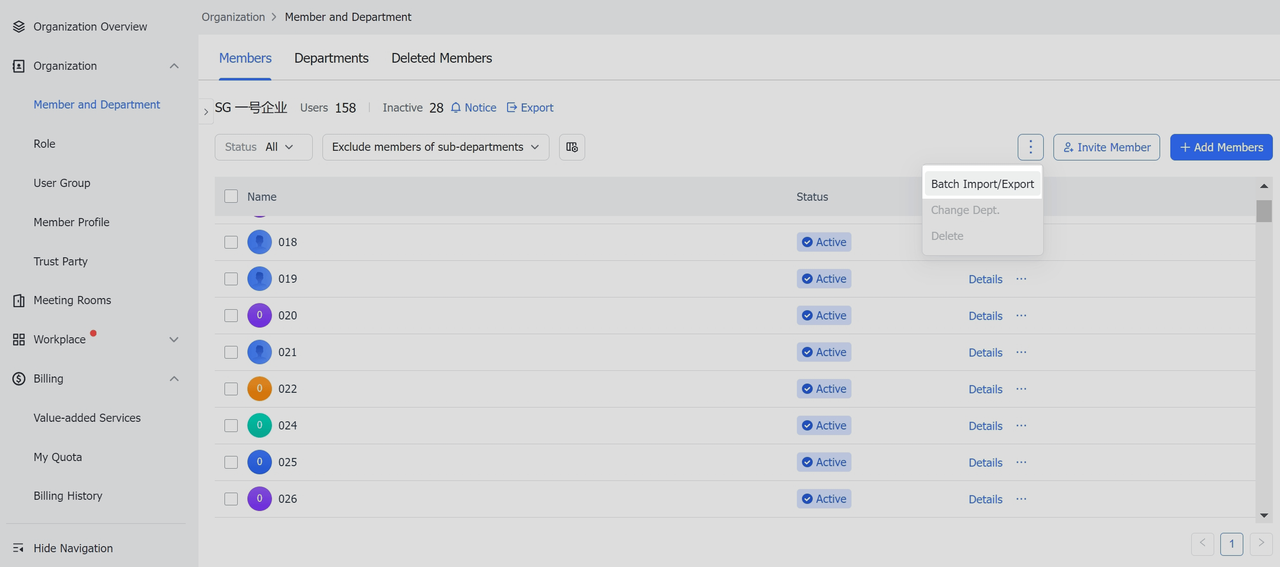Check the box for member 020
The image size is (1280, 567).
(x=231, y=316)
